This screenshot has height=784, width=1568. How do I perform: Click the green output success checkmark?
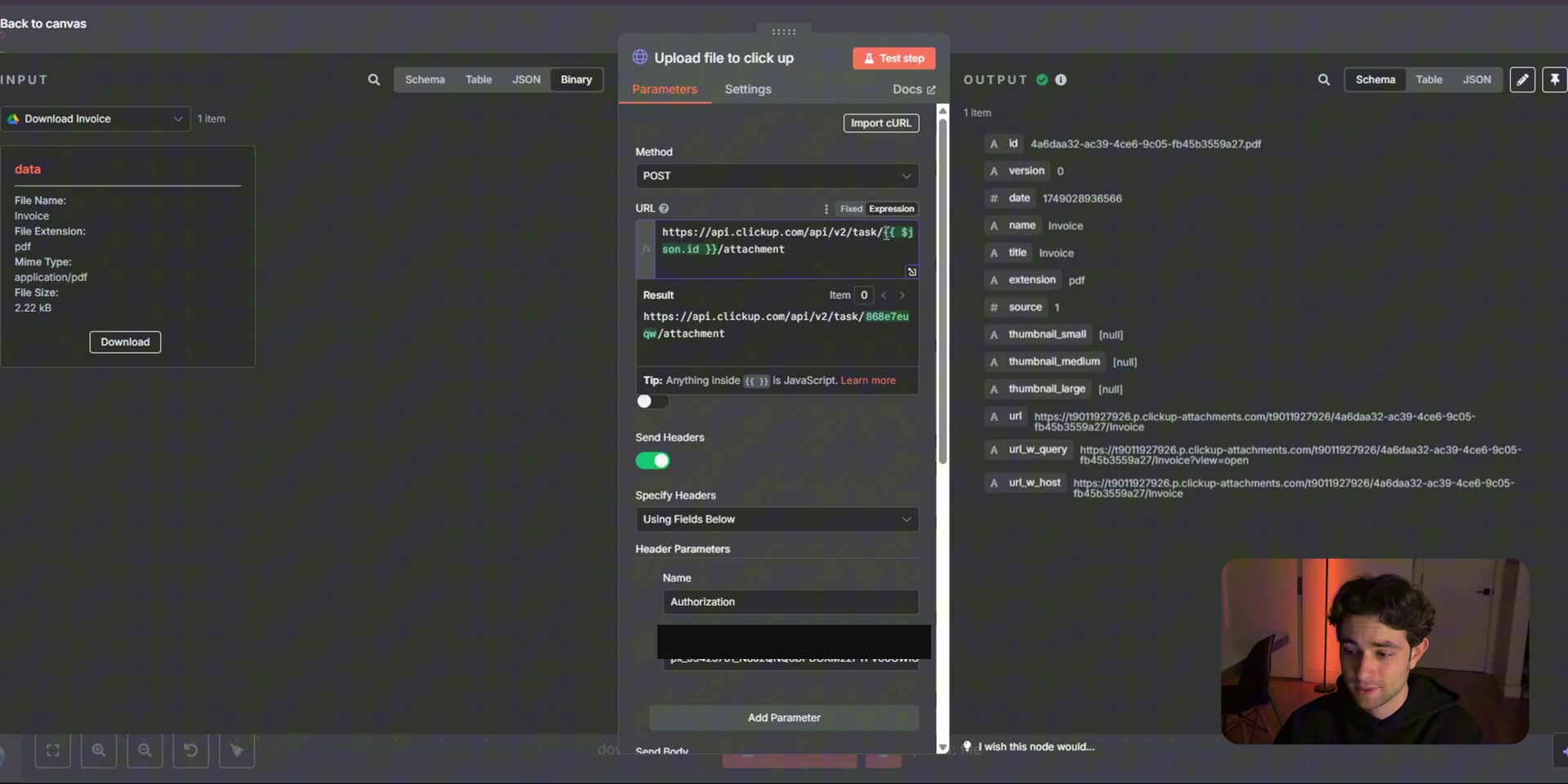click(x=1042, y=80)
